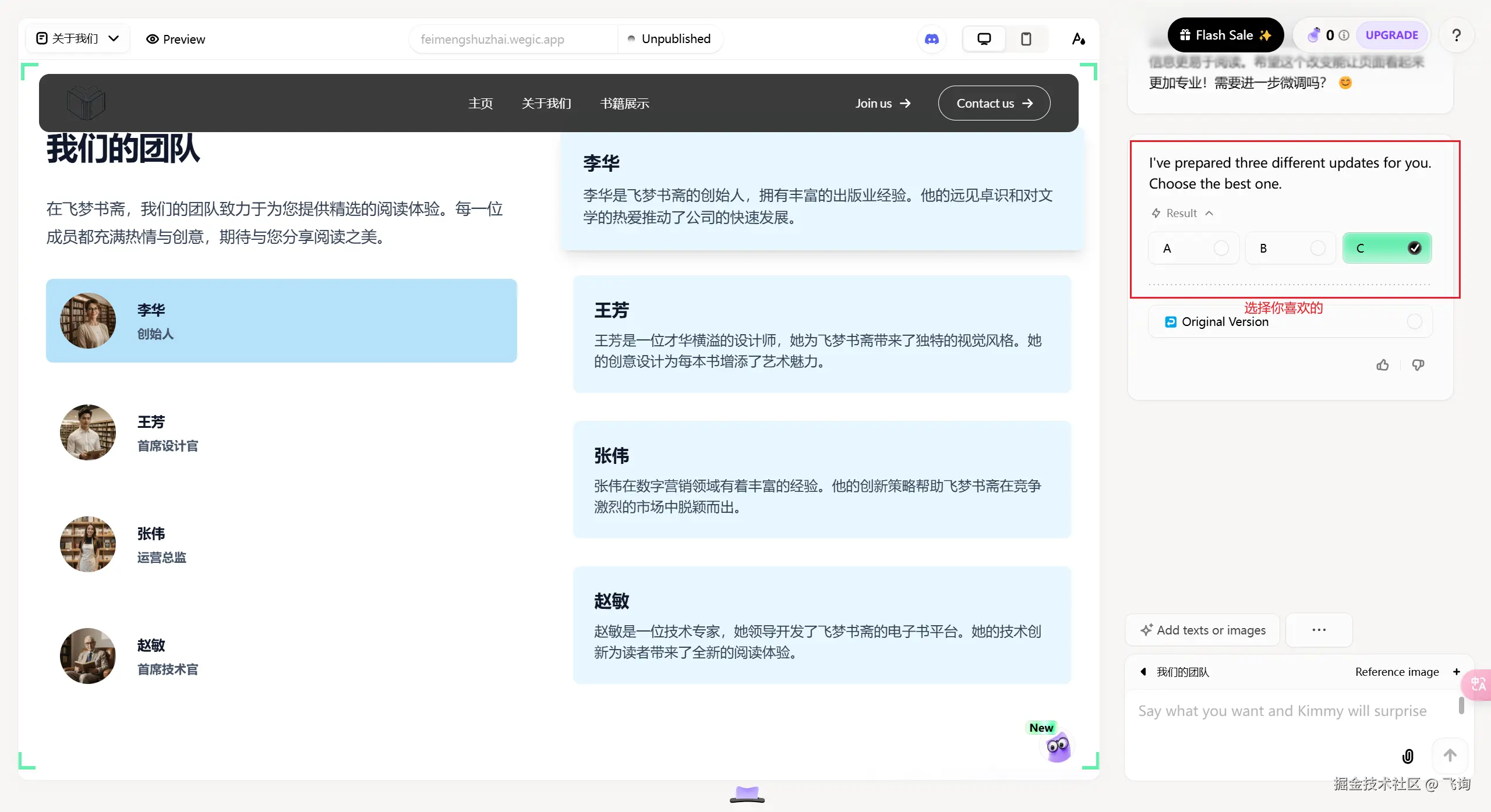Screen dimensions: 1491x812
Task: Click the Contact us button
Action: coord(994,103)
